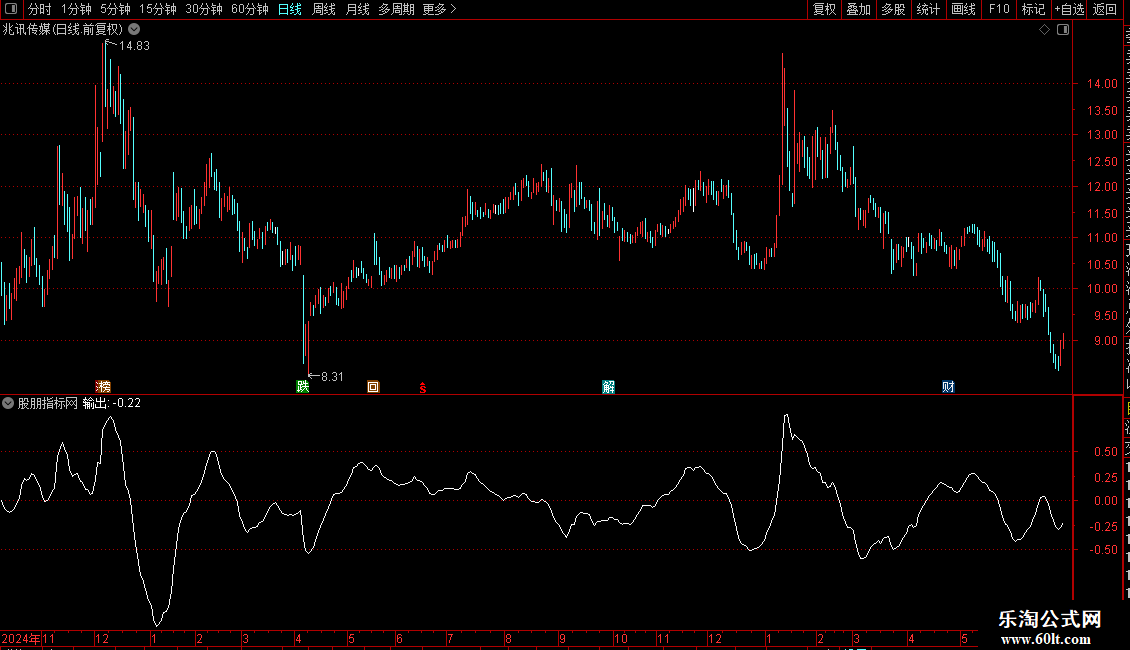
Task: Open F10 company info
Action: point(999,9)
